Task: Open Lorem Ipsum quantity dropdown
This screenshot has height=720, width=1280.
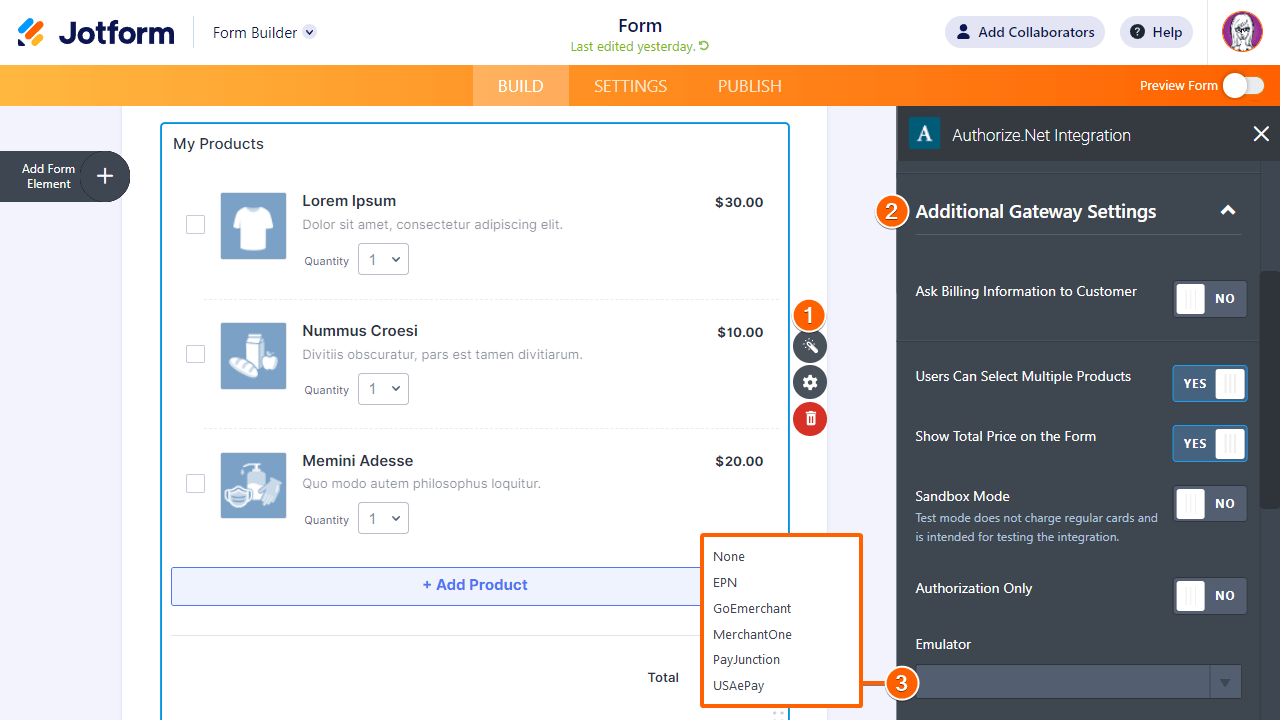Action: coord(383,259)
